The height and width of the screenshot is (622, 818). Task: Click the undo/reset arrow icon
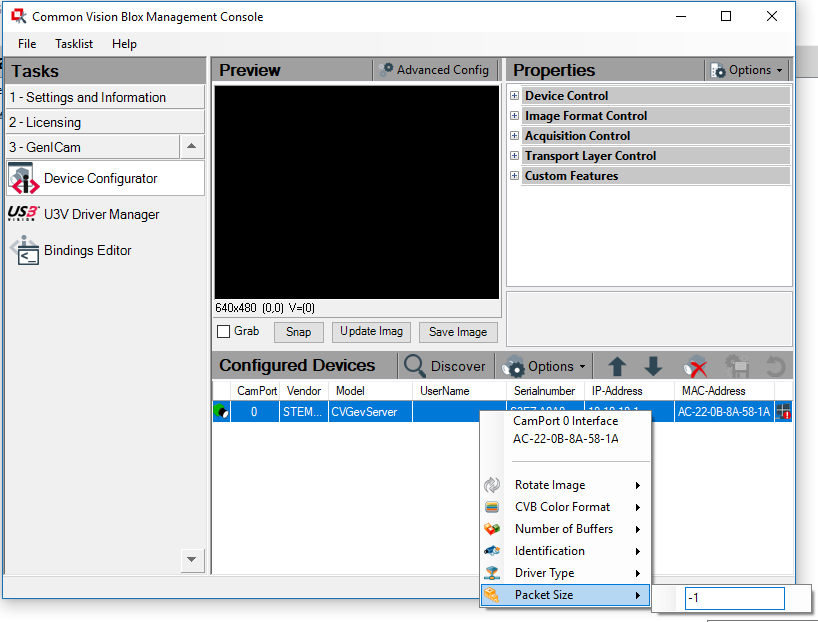[776, 366]
